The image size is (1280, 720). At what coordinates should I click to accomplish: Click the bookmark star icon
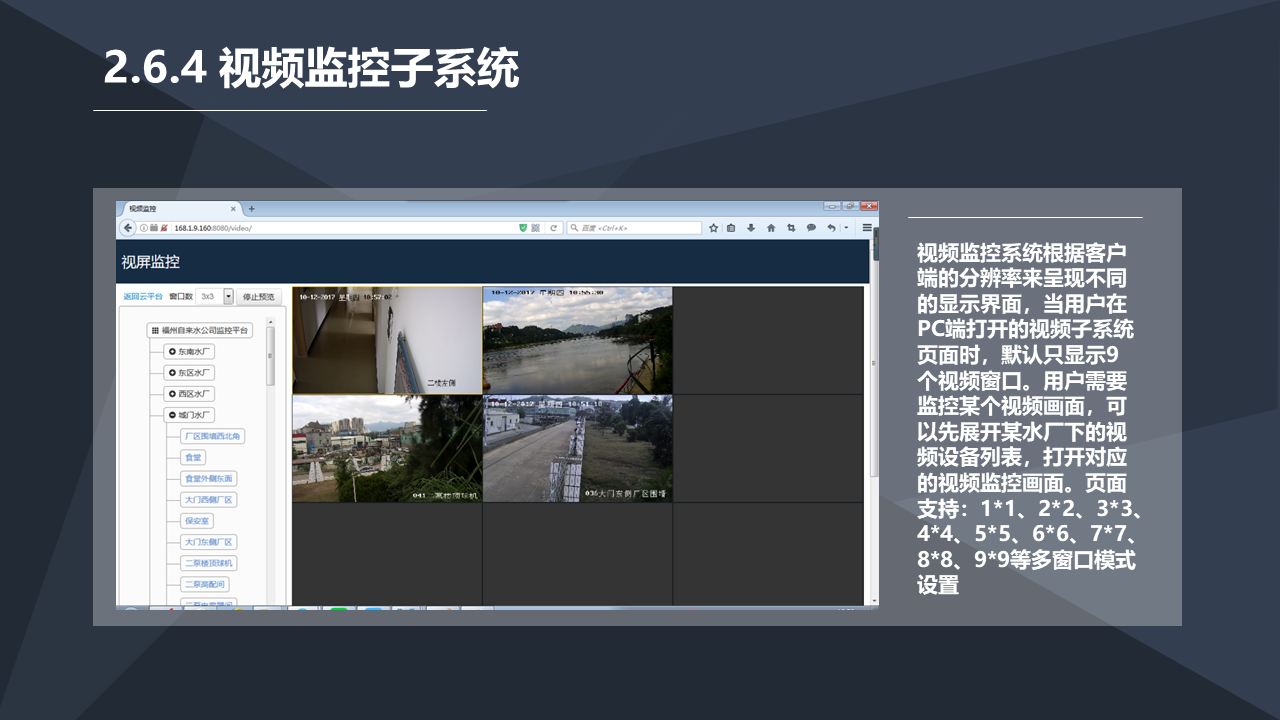[x=714, y=228]
